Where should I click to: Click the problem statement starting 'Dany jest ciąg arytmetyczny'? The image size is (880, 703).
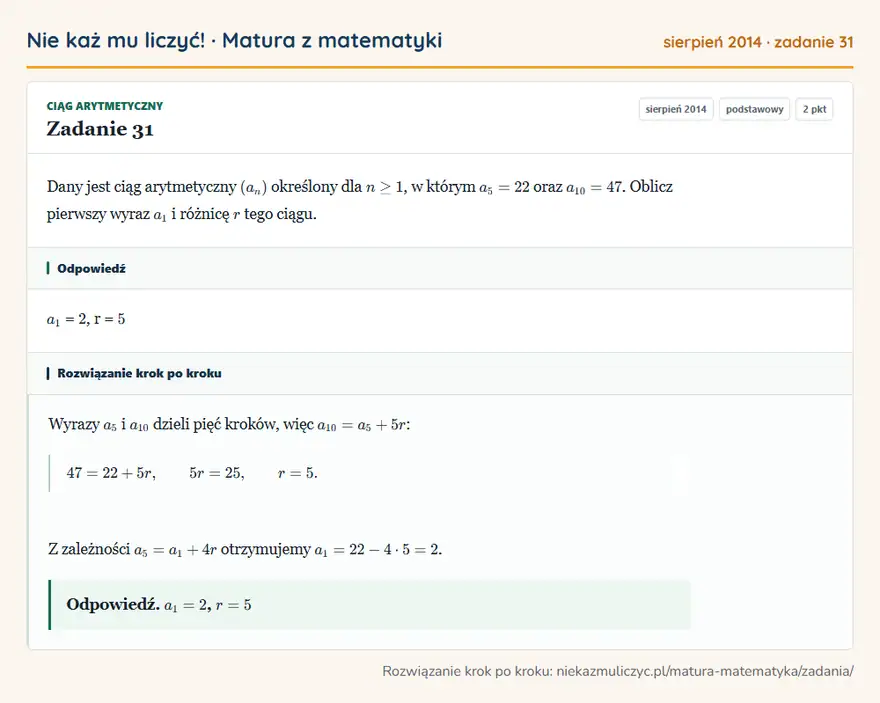coord(360,200)
